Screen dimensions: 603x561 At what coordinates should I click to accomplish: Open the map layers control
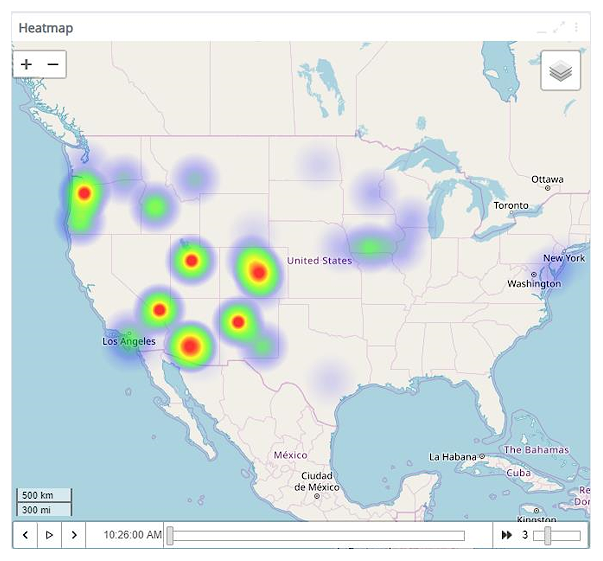pos(560,71)
